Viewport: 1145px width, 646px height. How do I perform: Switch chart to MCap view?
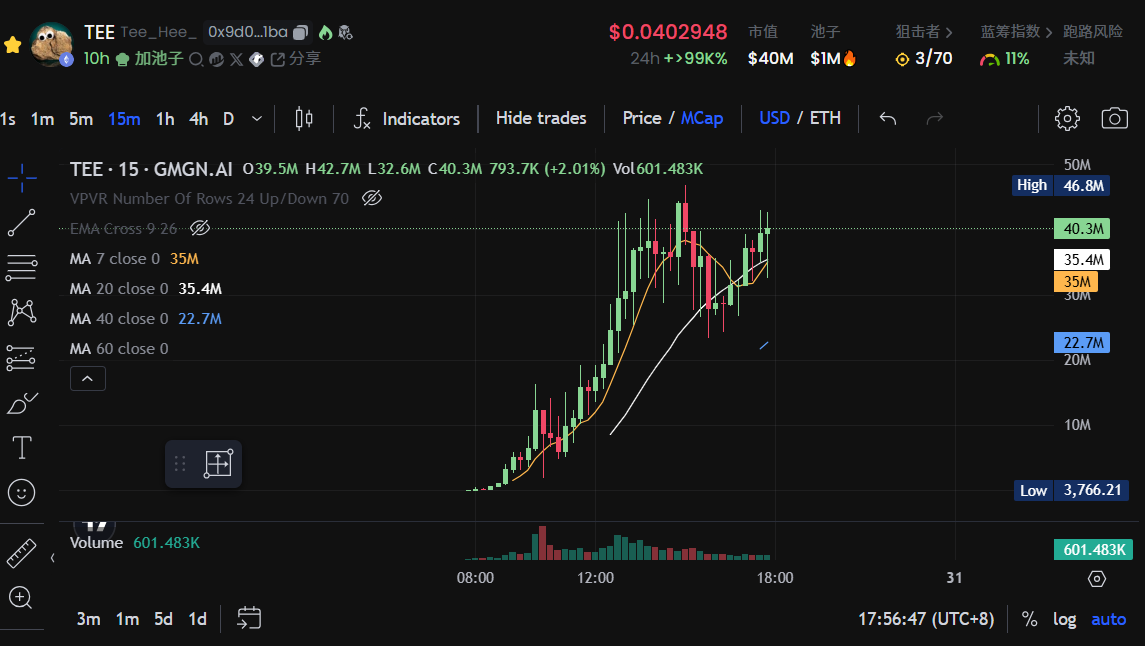pos(702,118)
